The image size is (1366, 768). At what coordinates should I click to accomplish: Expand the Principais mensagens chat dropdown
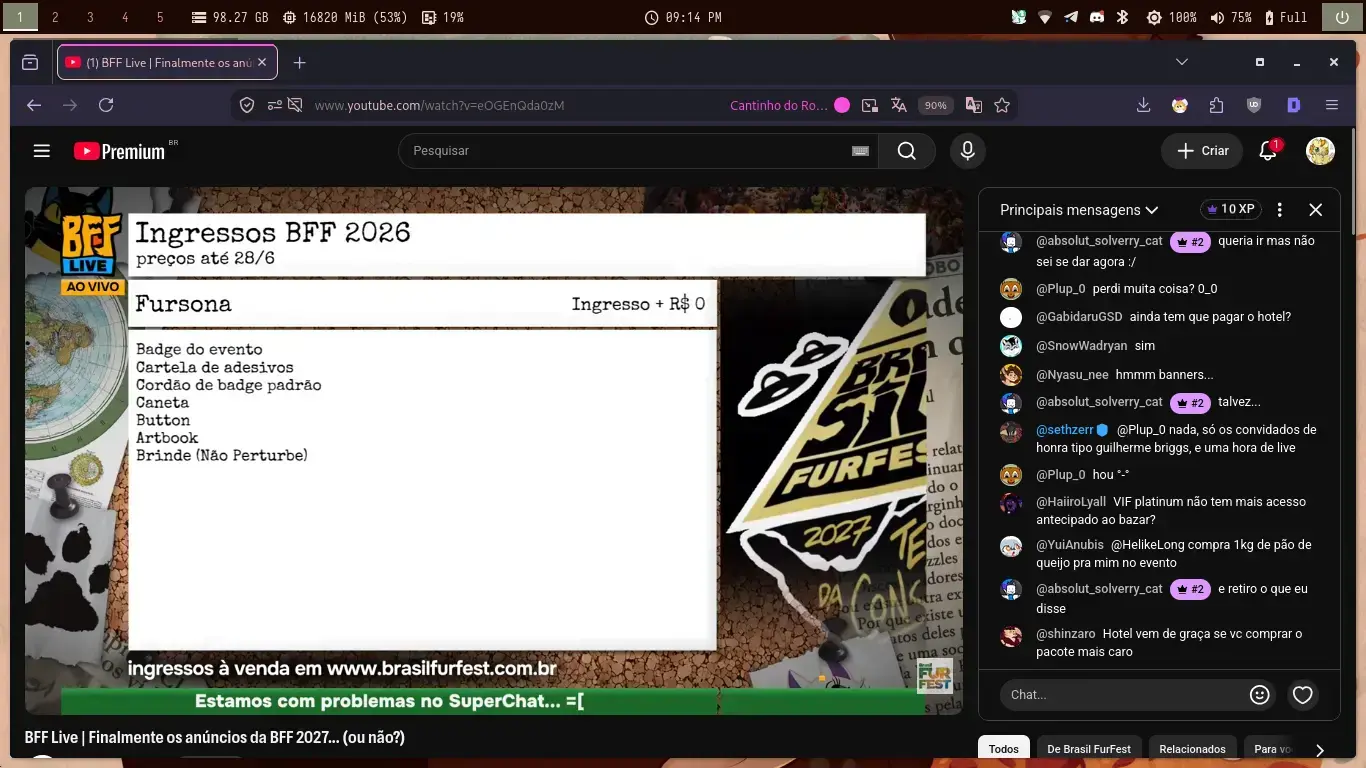coord(1079,210)
